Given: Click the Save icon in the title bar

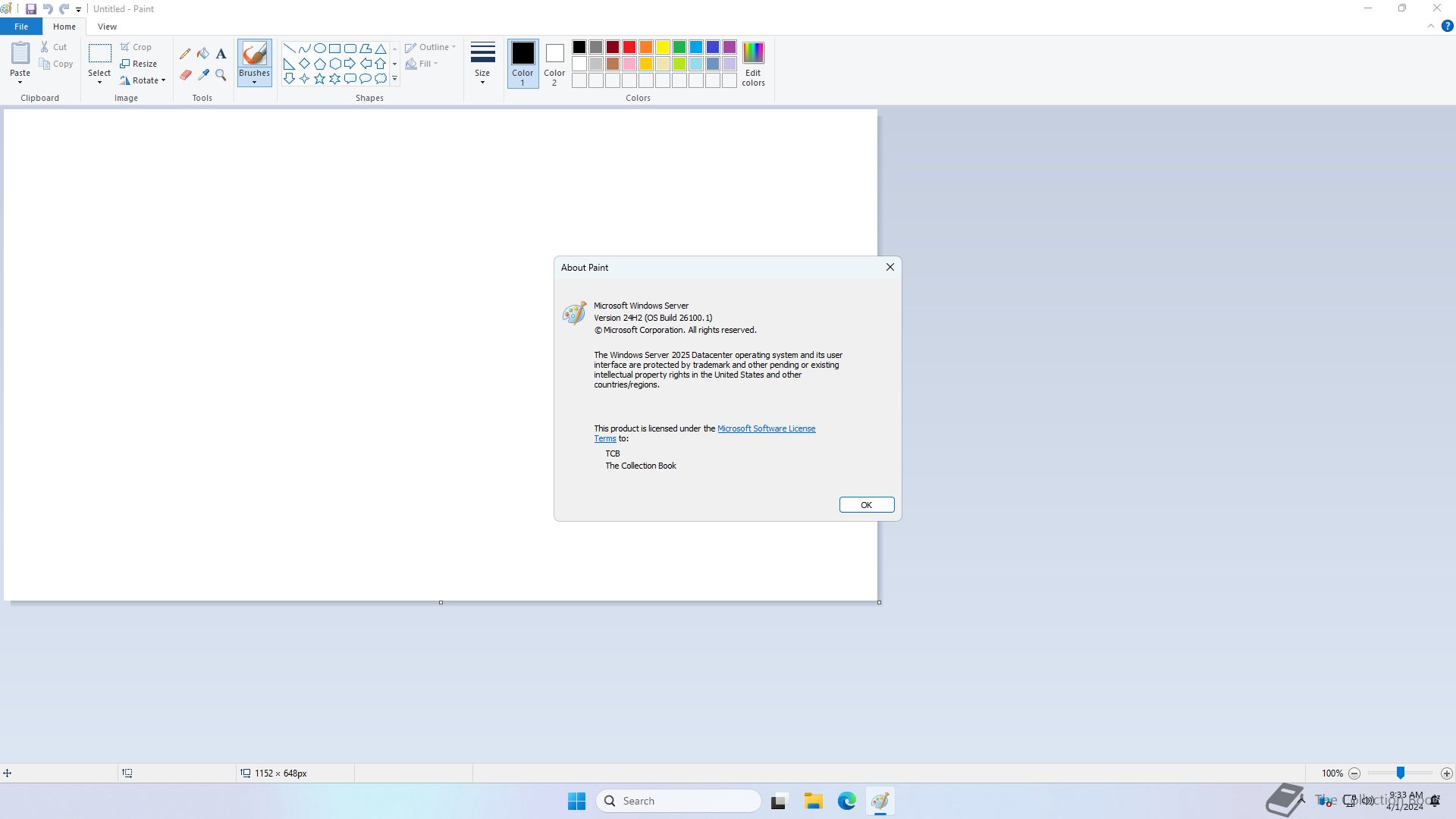Looking at the screenshot, I should click(x=31, y=9).
